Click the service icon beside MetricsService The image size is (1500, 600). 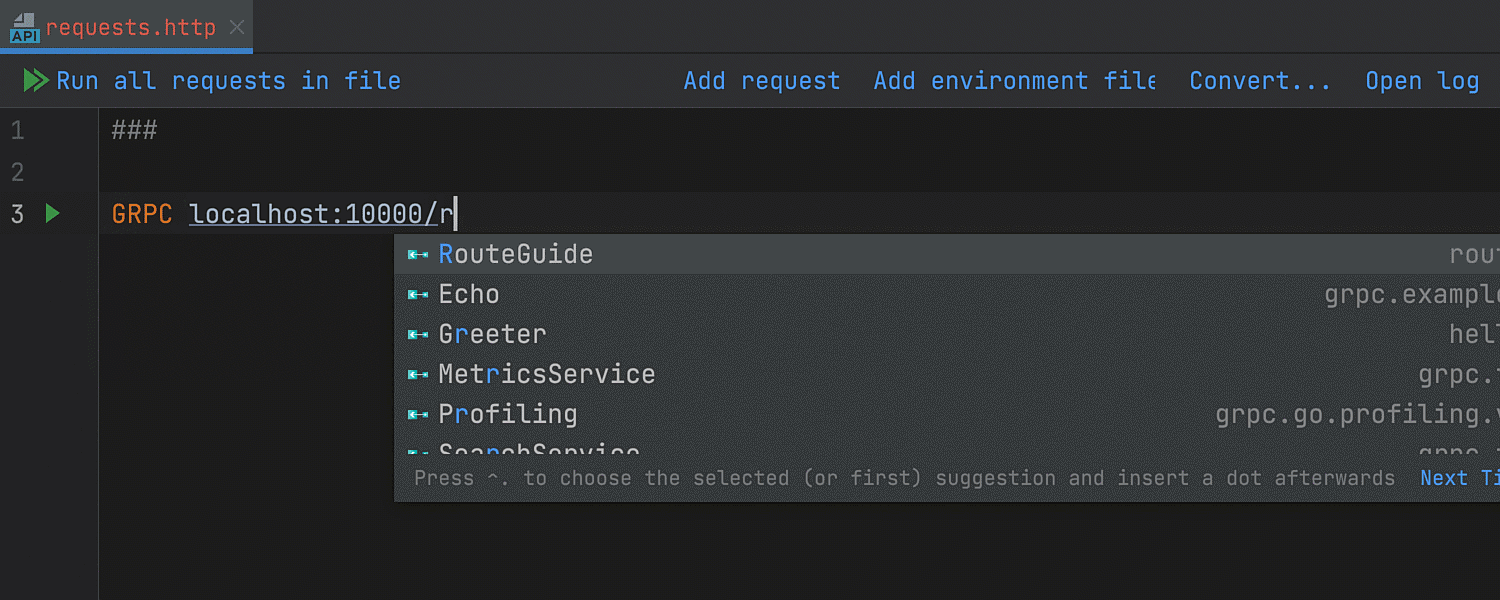[x=418, y=375]
